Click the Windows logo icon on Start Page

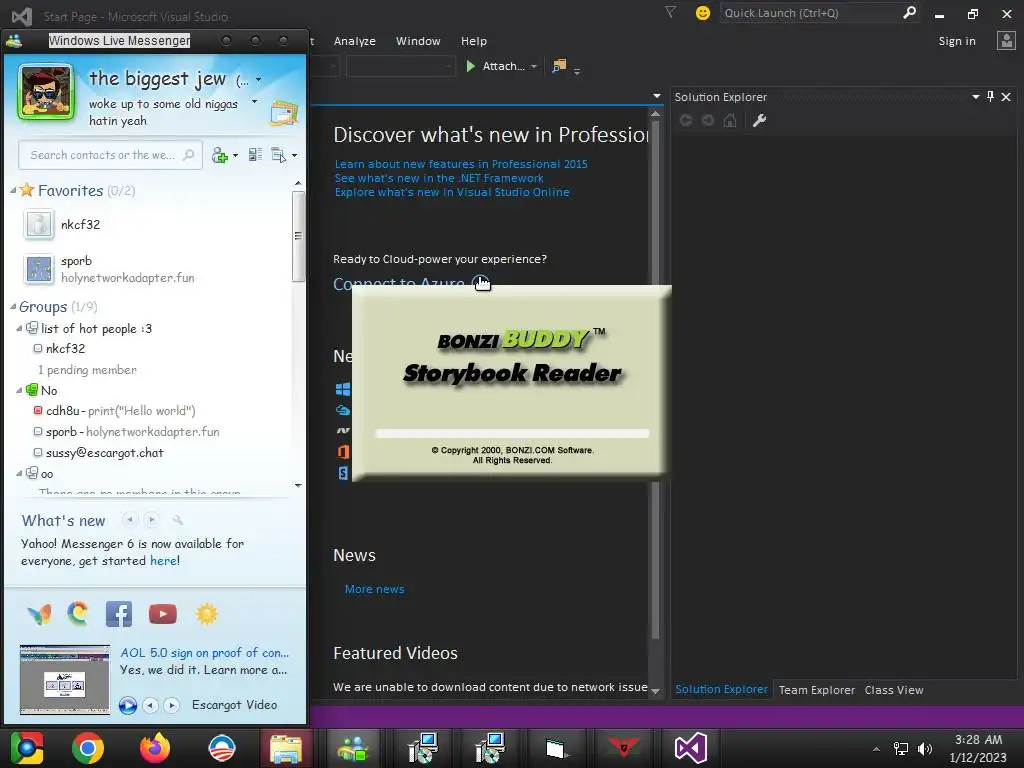(343, 389)
